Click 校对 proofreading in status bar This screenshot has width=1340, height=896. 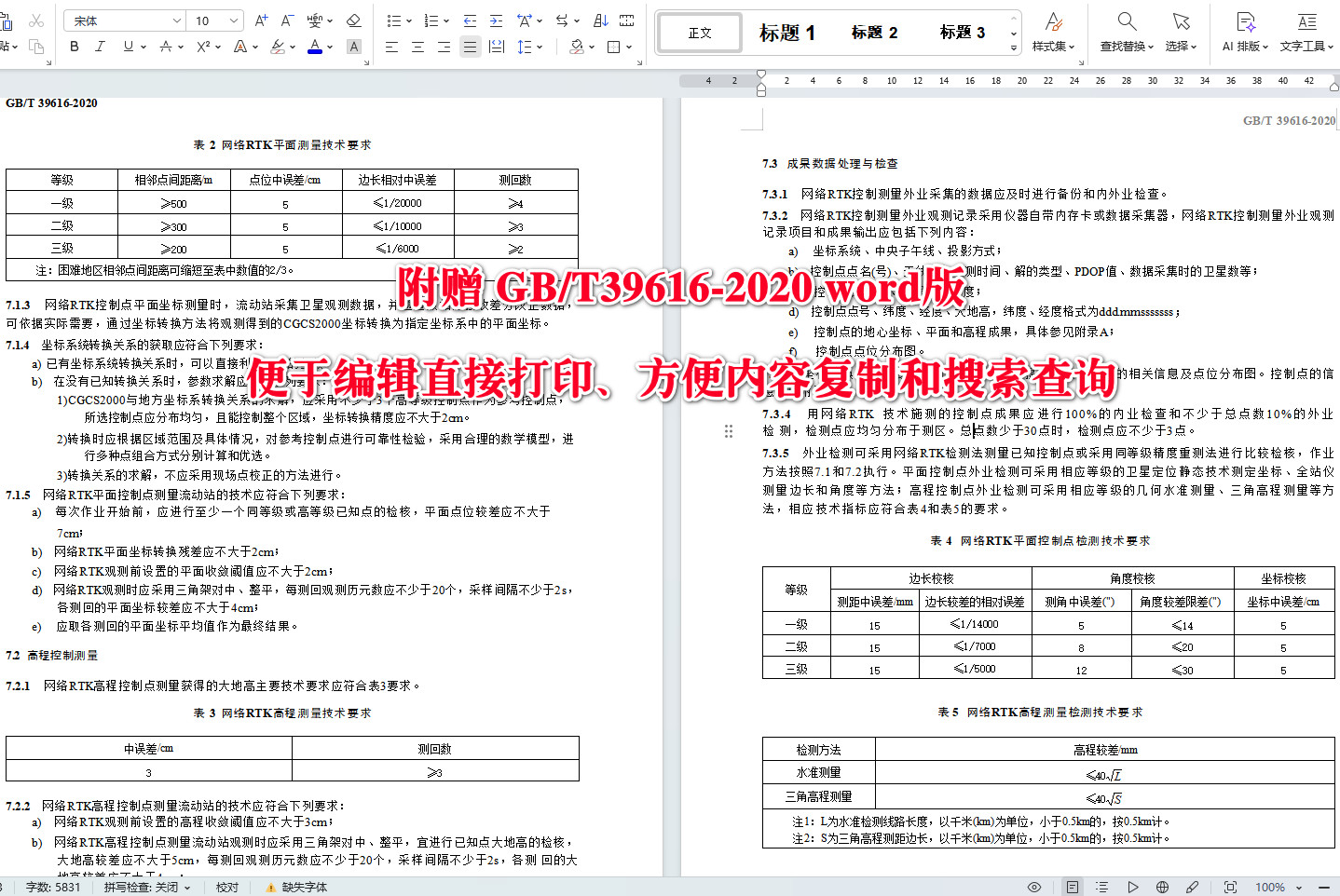point(227,887)
